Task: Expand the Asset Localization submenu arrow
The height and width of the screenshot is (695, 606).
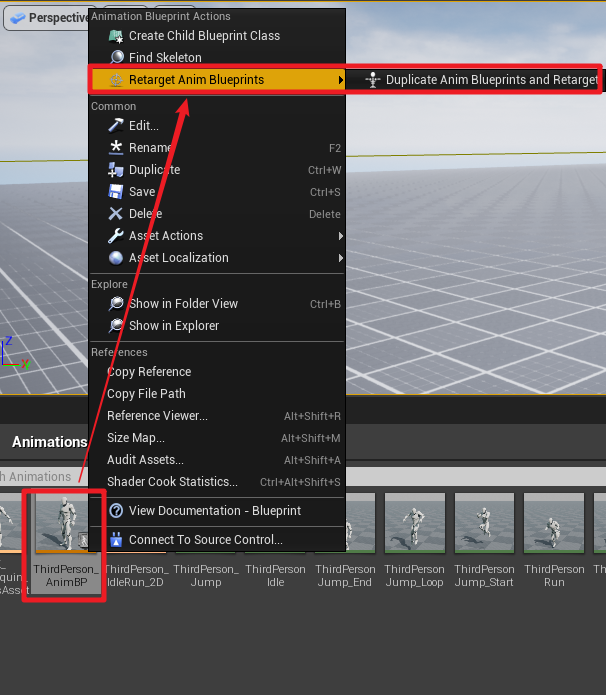Action: (x=340, y=258)
